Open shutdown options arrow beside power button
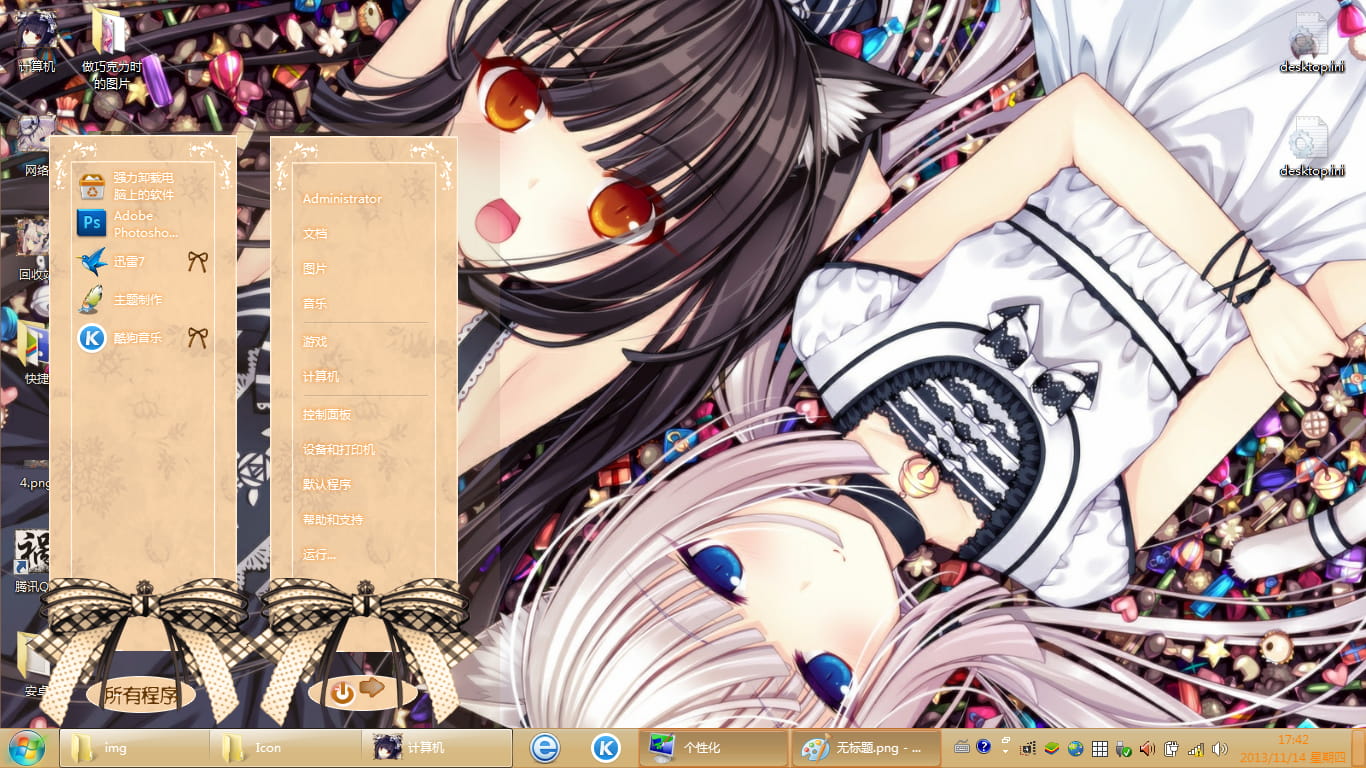1366x768 pixels. pyautogui.click(x=372, y=688)
